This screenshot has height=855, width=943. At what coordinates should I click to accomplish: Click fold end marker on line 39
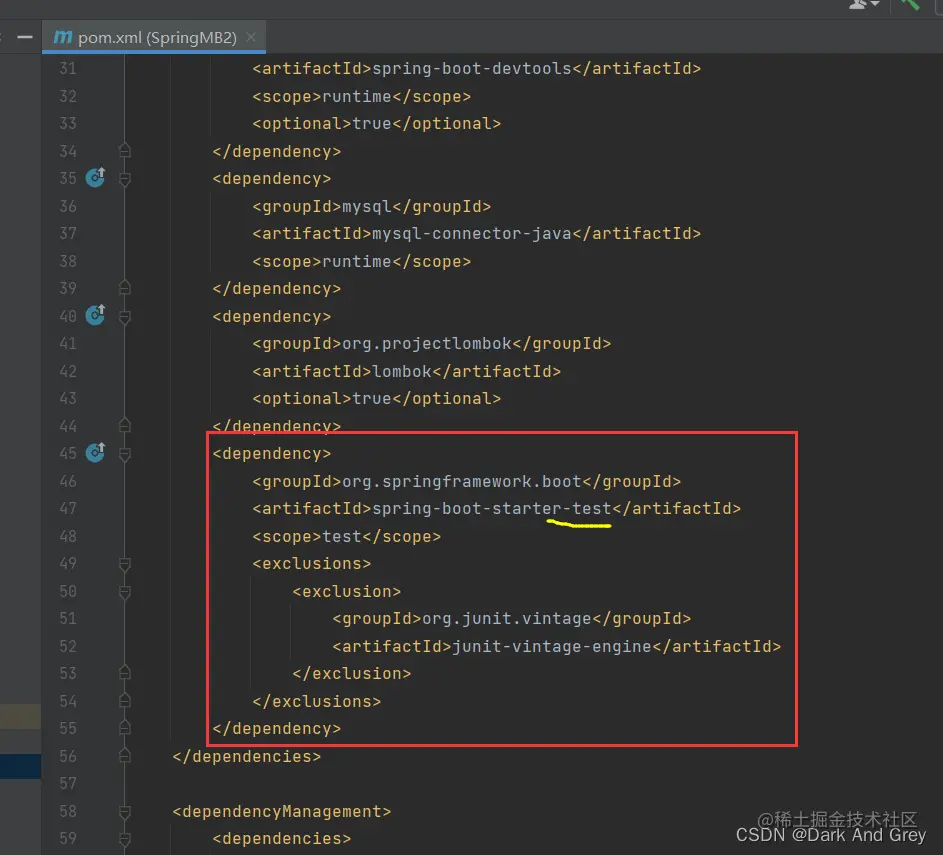tap(124, 287)
